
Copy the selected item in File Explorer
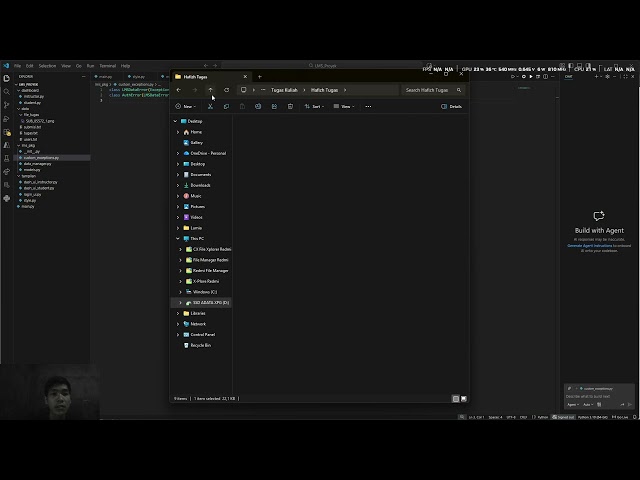(226, 107)
